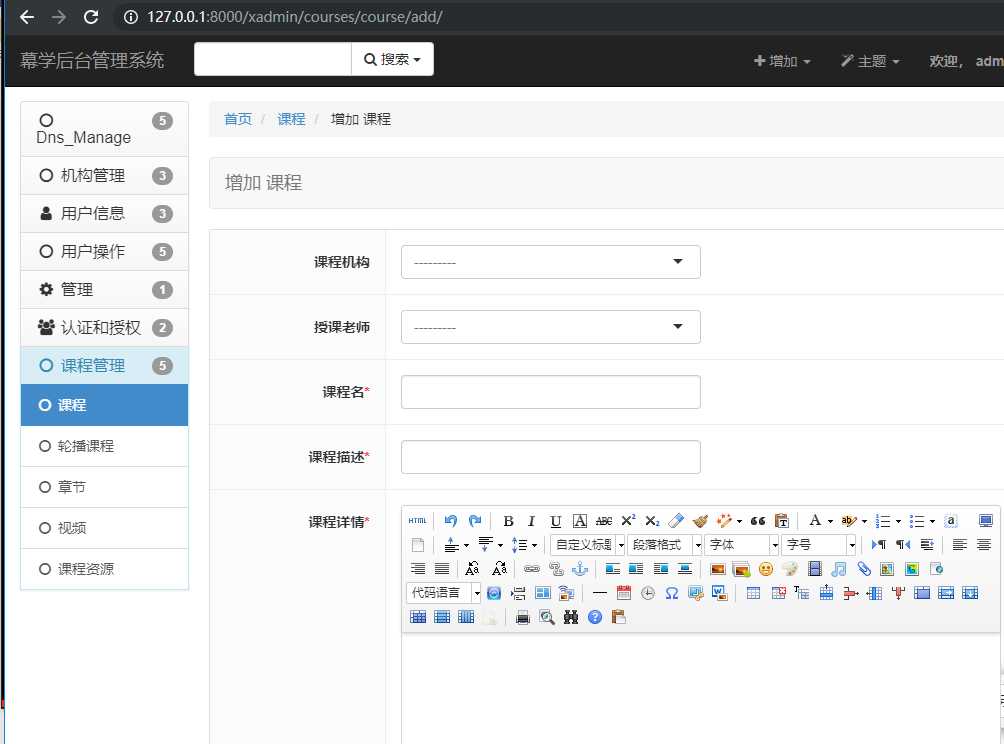The image size is (1004, 744).
Task: Open 认证和授权 sidebar section
Action: (104, 328)
